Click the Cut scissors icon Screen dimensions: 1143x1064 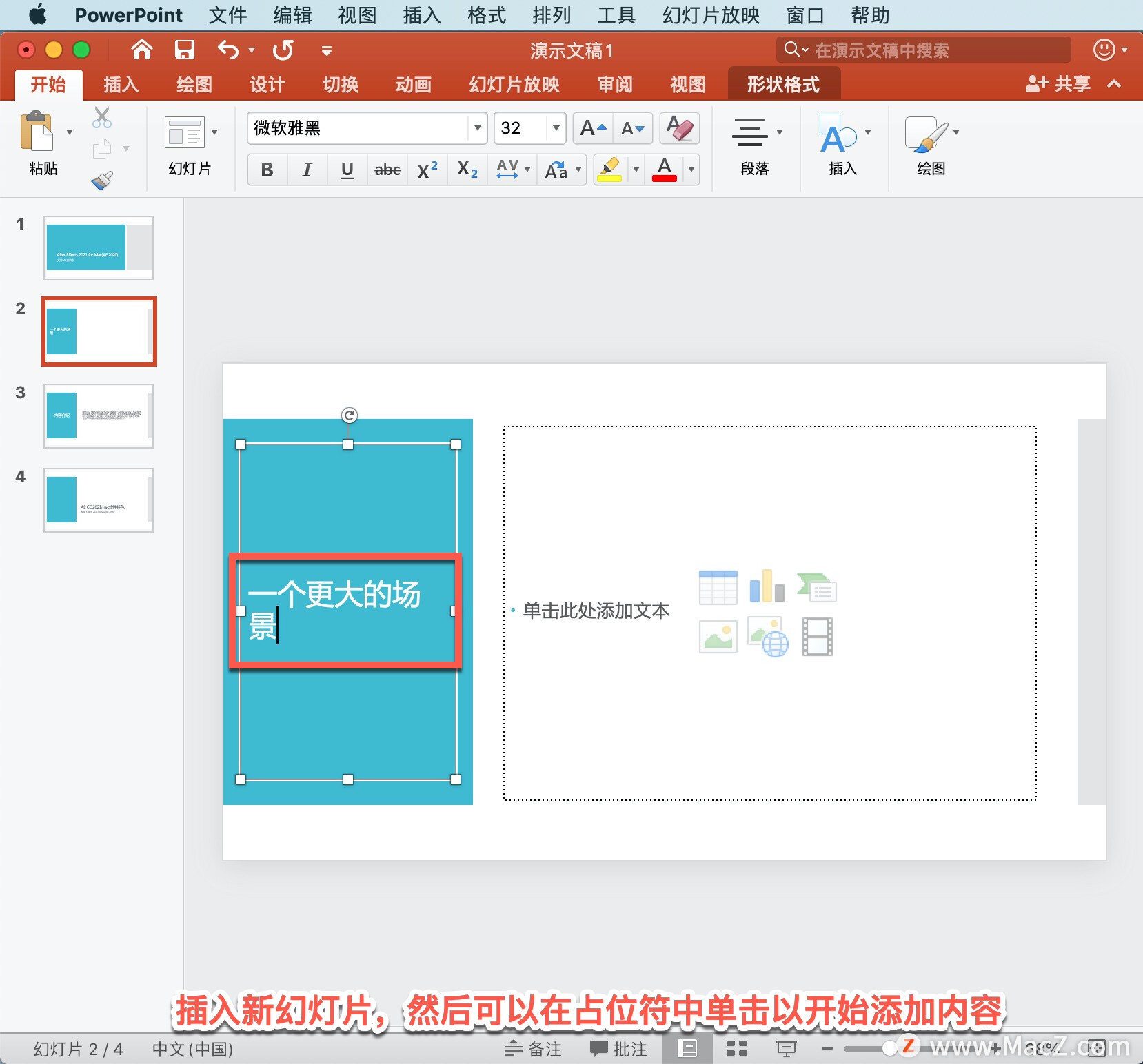point(102,118)
